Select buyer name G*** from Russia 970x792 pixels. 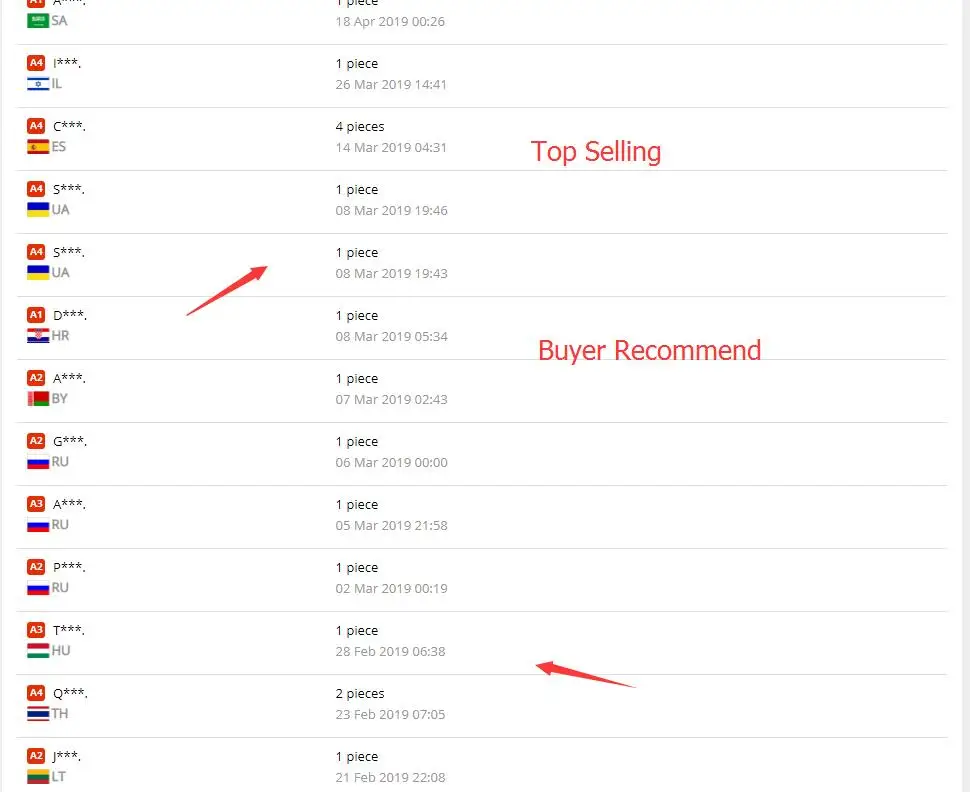pos(70,441)
